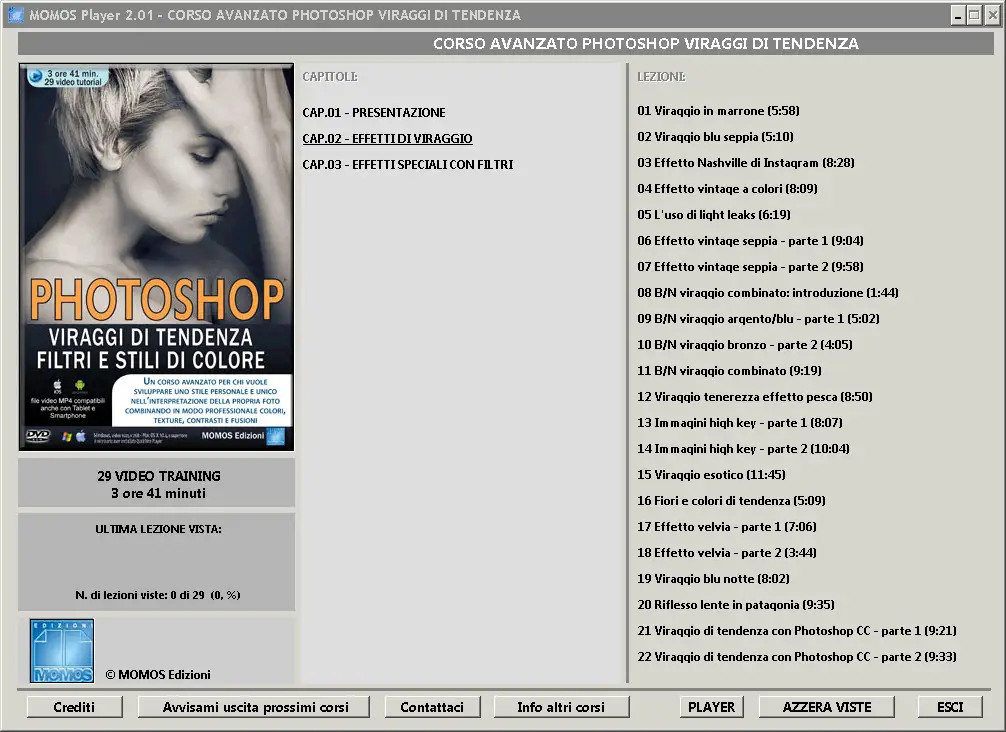Open lesson 18 Effetto velvia parte 2
This screenshot has width=1006, height=732.
[x=726, y=552]
